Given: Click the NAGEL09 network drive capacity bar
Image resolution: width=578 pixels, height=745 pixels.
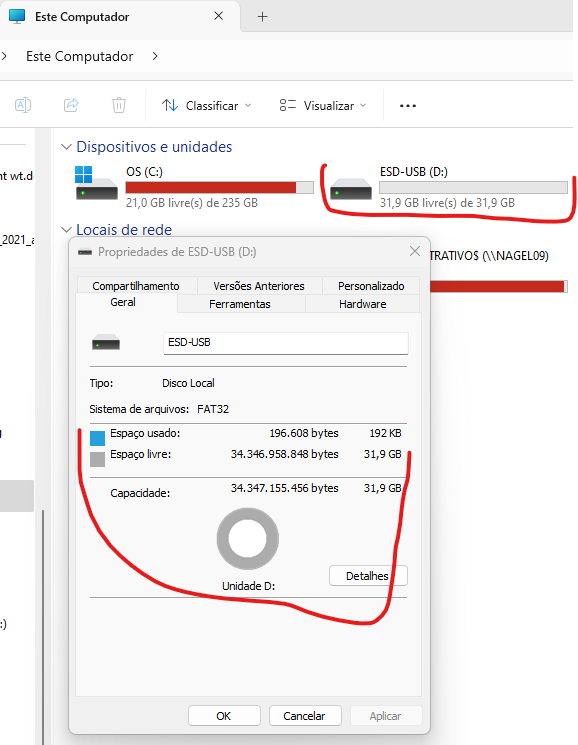Looking at the screenshot, I should [x=499, y=287].
